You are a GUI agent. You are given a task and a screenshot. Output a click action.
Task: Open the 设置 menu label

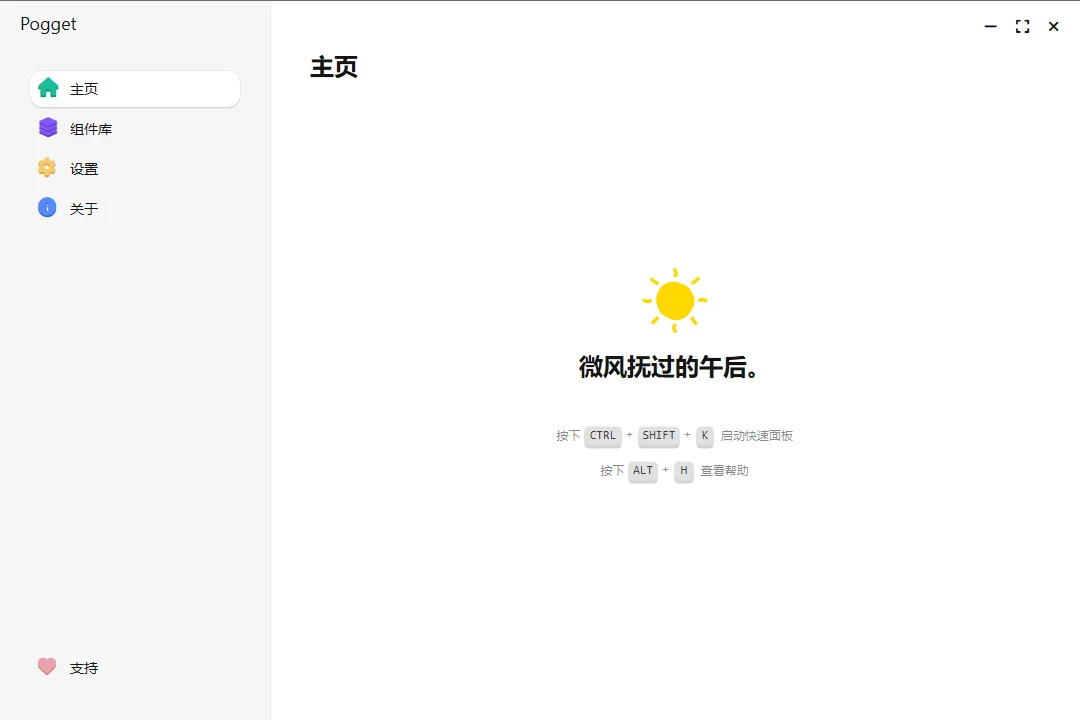[x=84, y=169]
